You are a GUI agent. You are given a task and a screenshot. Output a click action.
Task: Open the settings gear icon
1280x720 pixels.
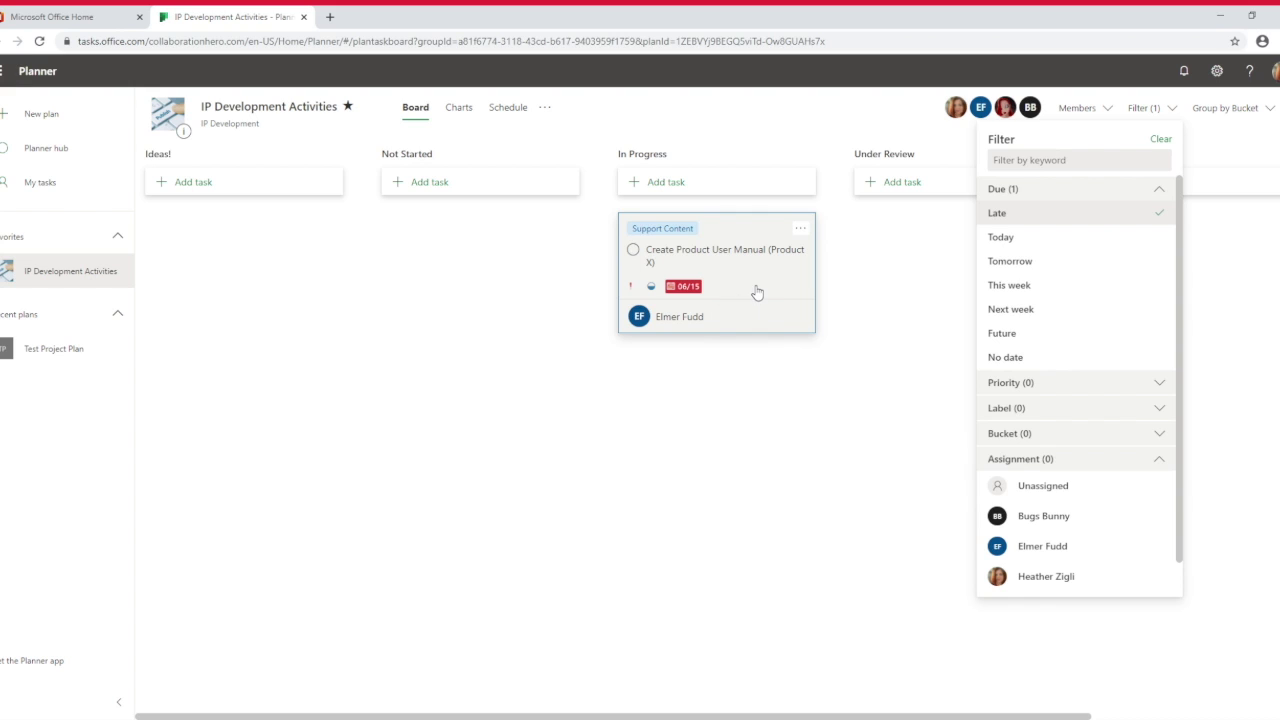pyautogui.click(x=1217, y=71)
